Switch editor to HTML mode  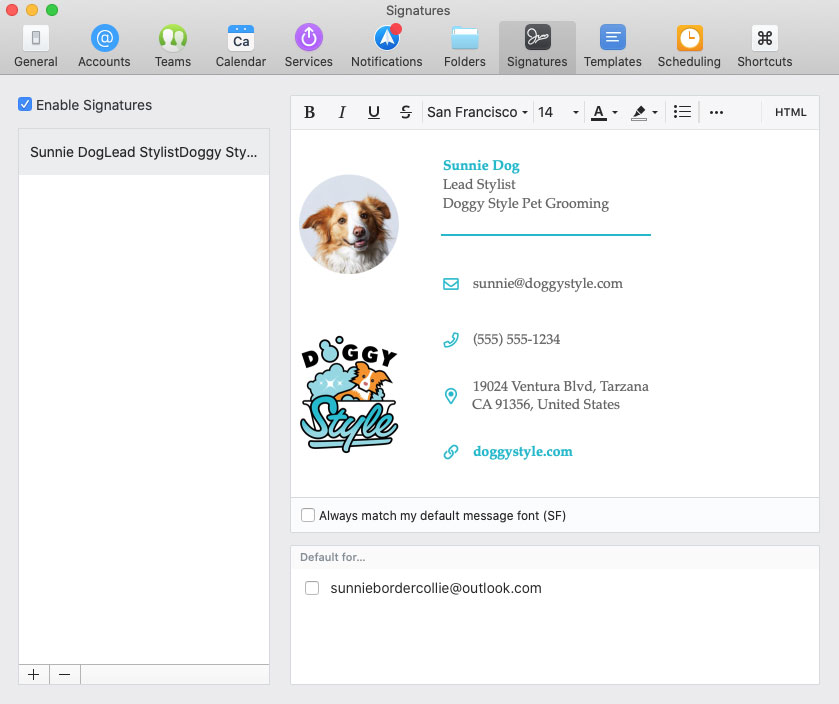(x=790, y=112)
